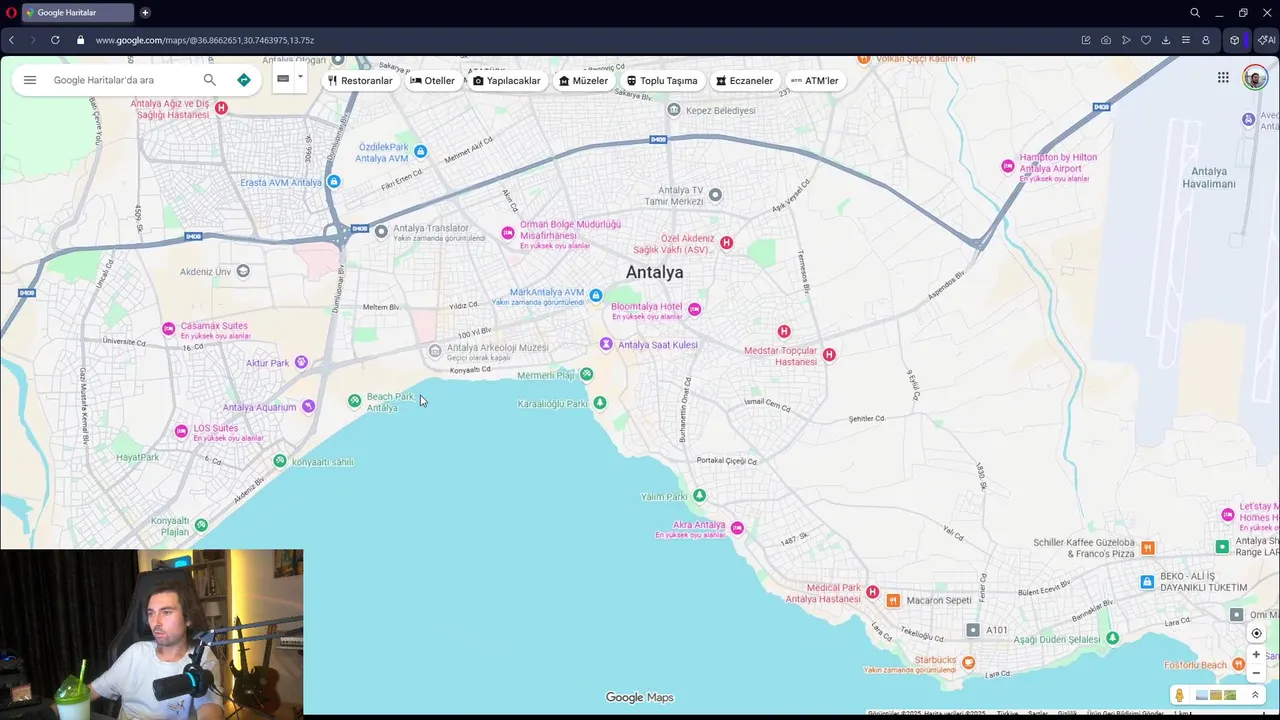Open the browser profile icon
This screenshot has height=720, width=1280.
[x=1206, y=40]
